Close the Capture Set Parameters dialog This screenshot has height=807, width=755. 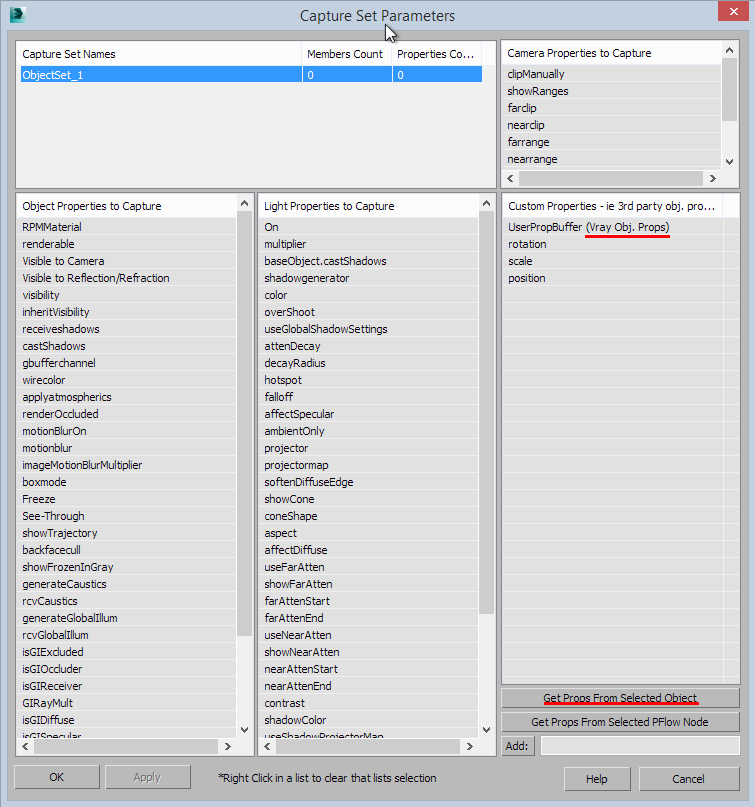click(731, 14)
